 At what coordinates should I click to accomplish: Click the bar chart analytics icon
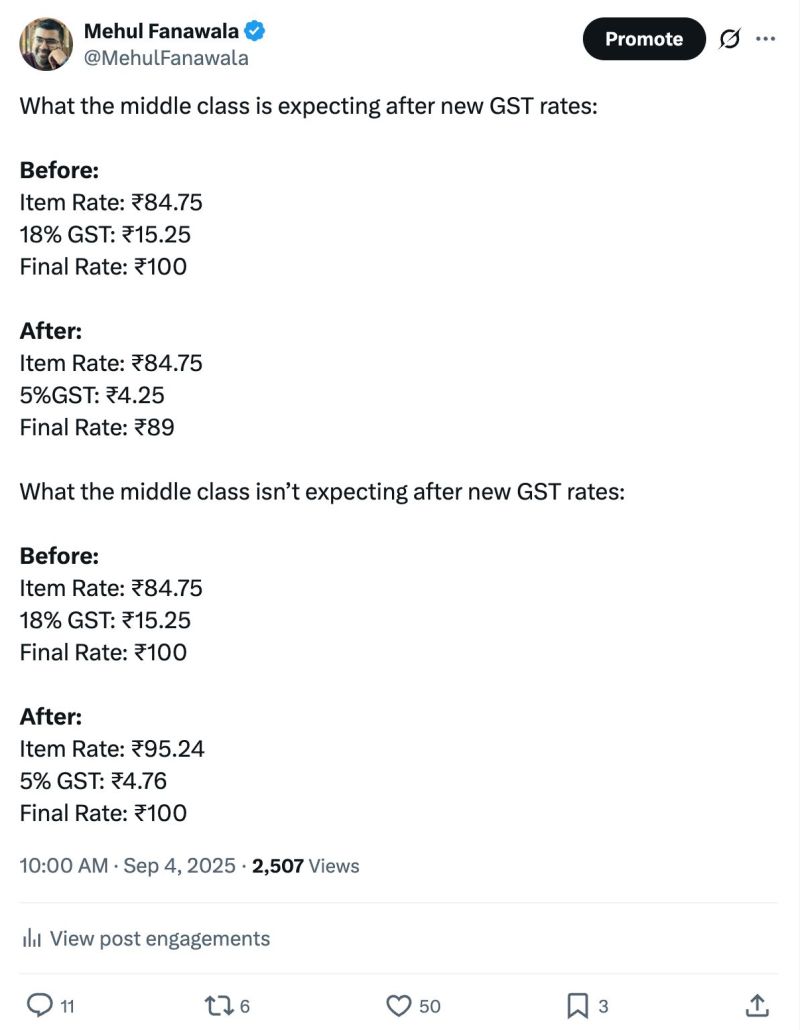pos(32,938)
